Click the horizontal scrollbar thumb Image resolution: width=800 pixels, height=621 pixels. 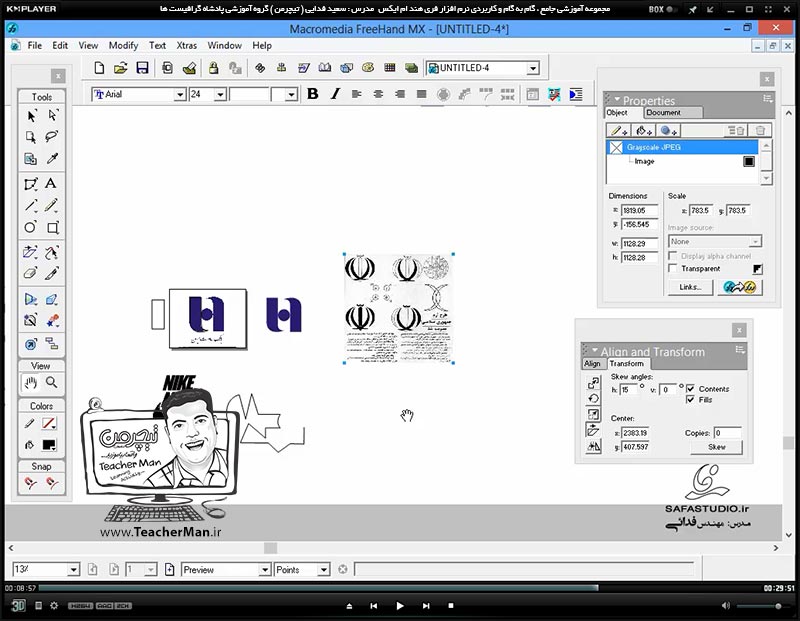(270, 548)
